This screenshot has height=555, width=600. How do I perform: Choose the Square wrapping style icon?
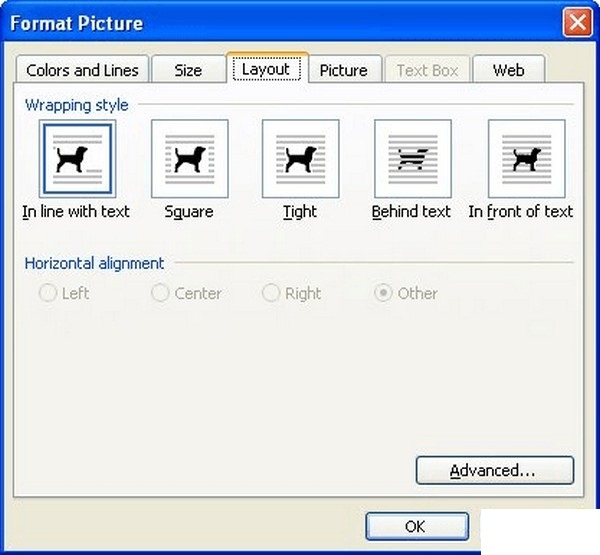pyautogui.click(x=189, y=159)
